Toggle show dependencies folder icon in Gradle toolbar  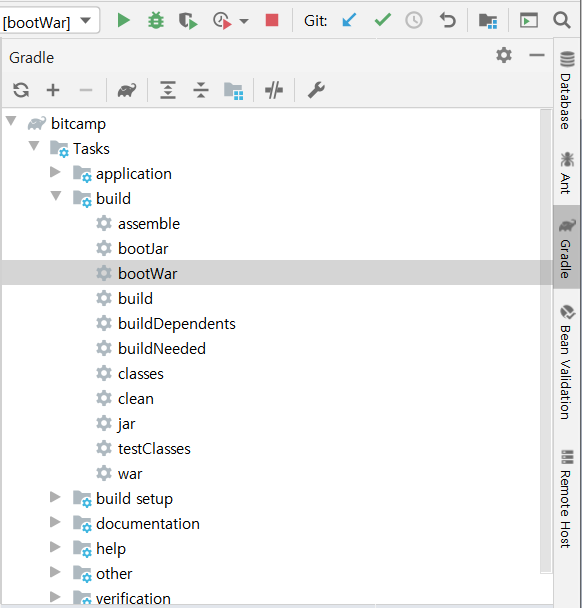coord(233,91)
